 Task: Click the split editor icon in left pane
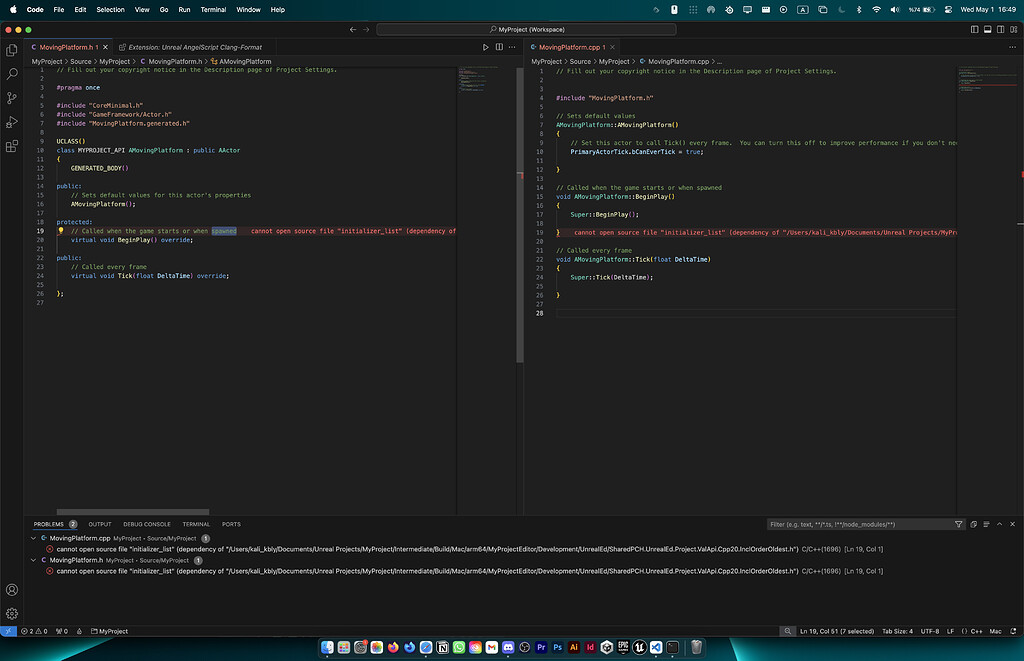click(x=499, y=47)
